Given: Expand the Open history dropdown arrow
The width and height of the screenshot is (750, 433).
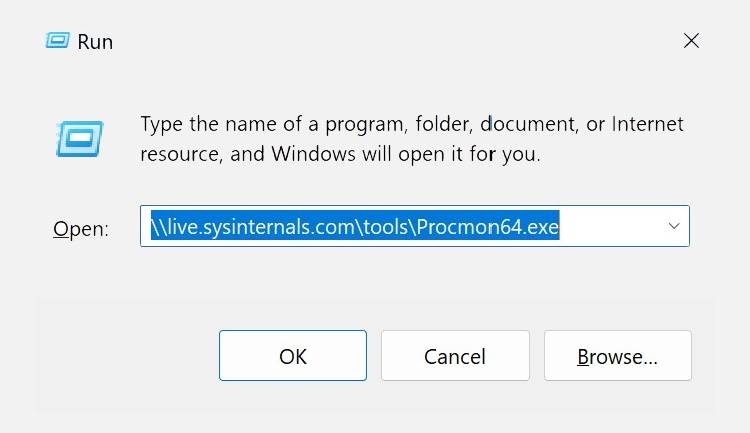Looking at the screenshot, I should 674,227.
